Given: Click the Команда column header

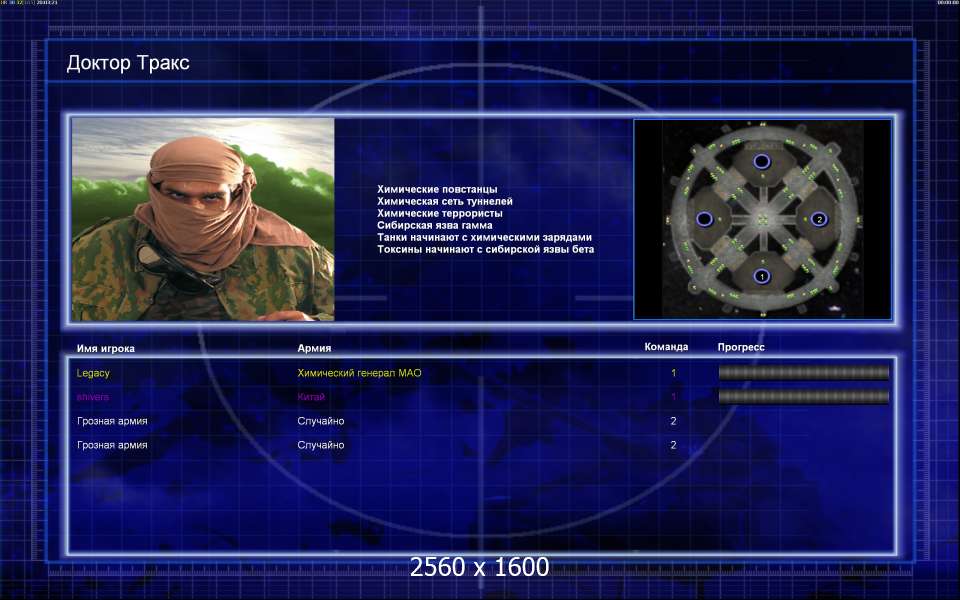Looking at the screenshot, I should [666, 347].
